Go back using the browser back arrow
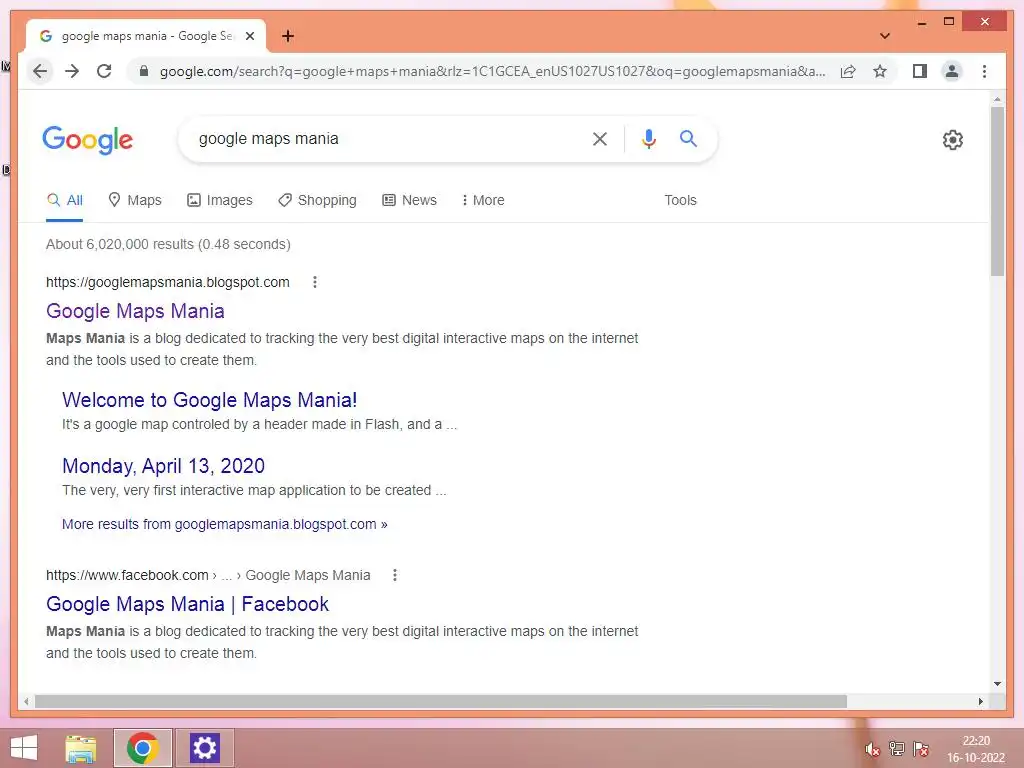 [40, 71]
